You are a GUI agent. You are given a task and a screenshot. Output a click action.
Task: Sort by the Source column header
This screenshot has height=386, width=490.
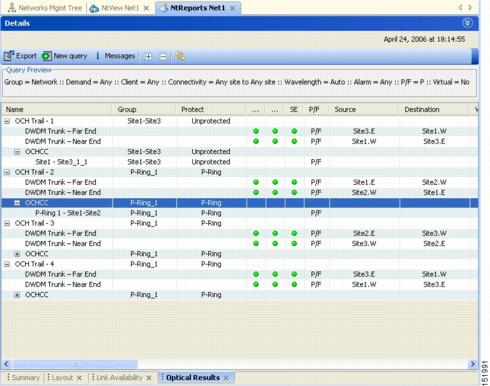[x=364, y=109]
